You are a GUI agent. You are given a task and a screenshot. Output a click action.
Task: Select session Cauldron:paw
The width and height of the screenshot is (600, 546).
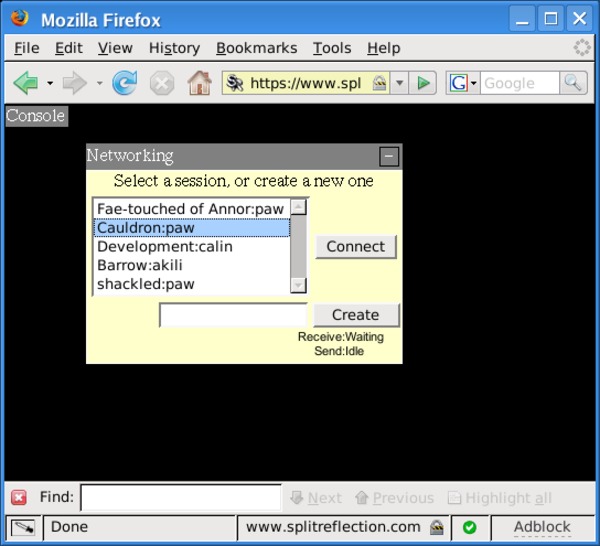coord(191,228)
